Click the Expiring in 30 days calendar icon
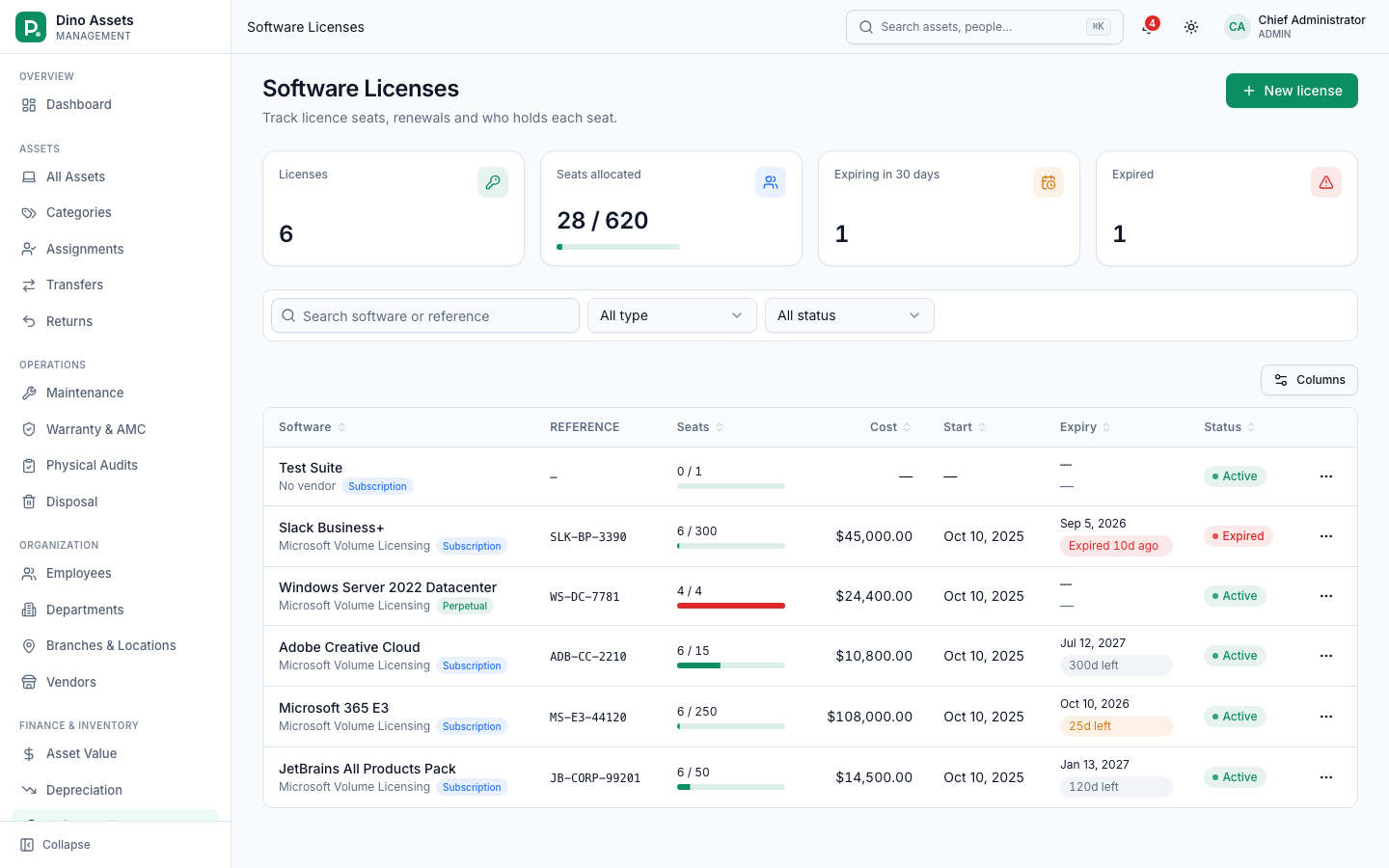 [1049, 182]
